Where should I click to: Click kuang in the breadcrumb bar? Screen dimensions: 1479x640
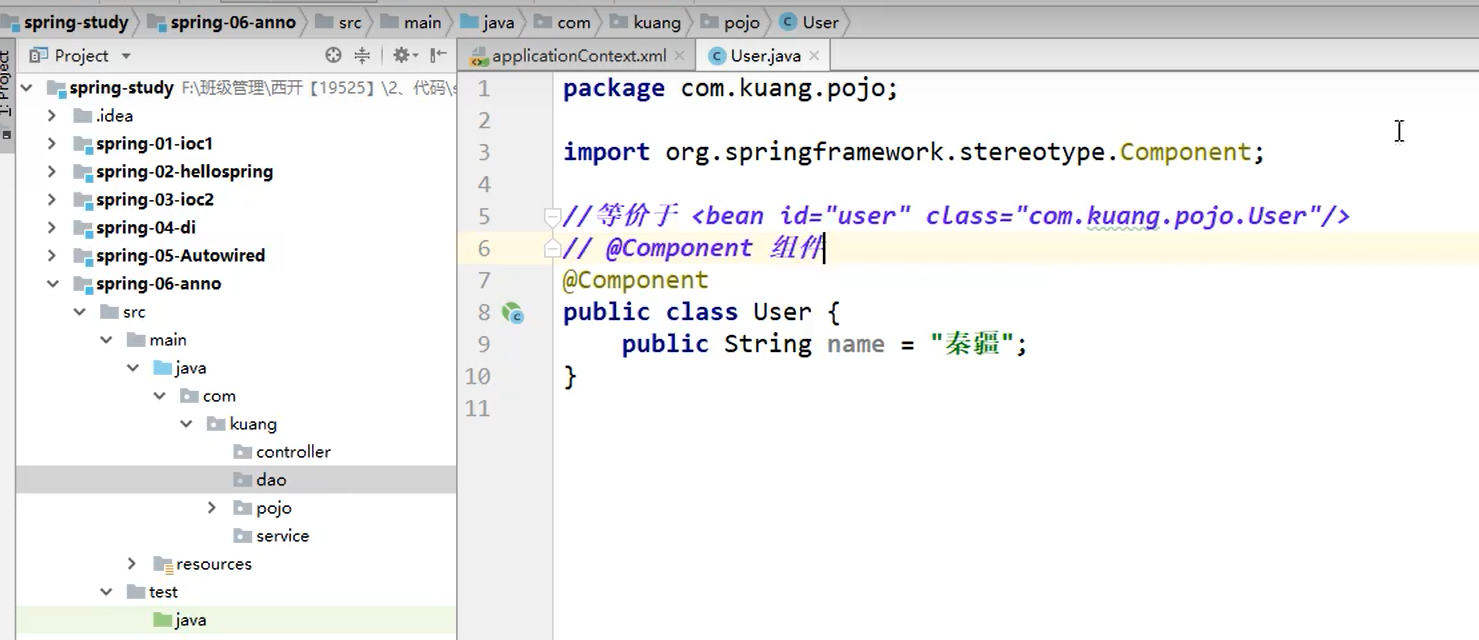[x=646, y=22]
